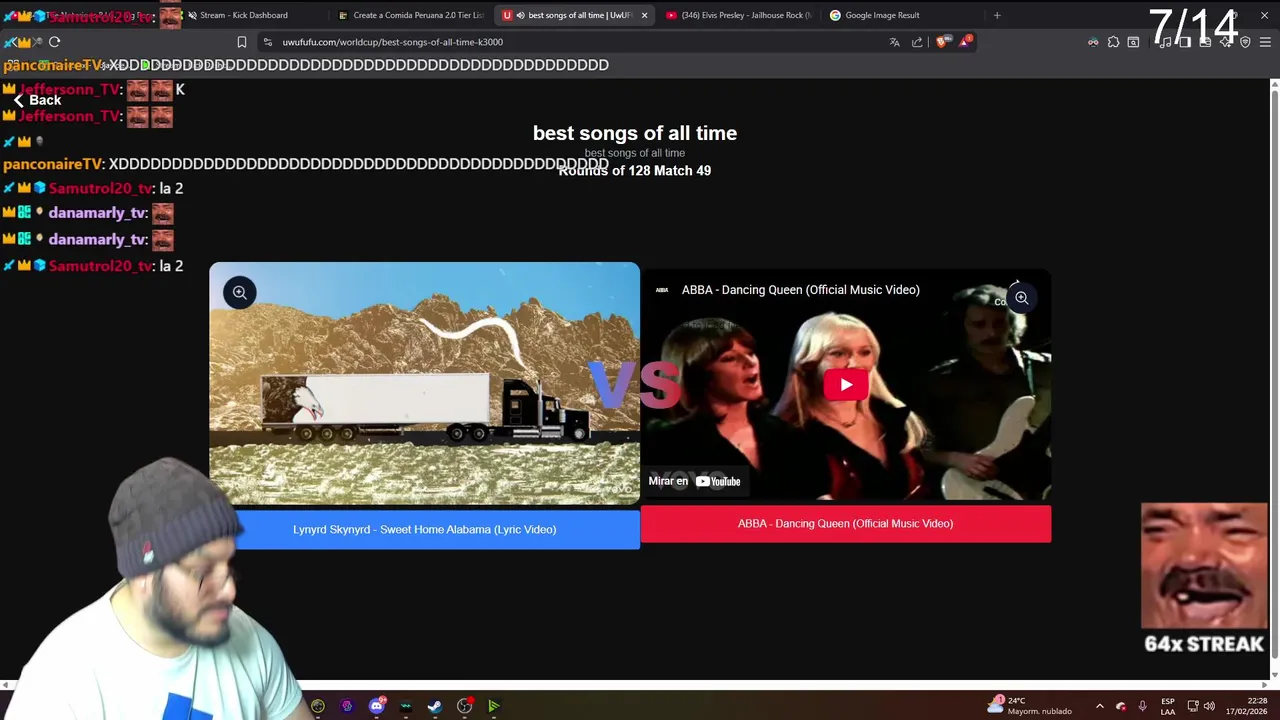The image size is (1280, 720).
Task: Click the Rounds of 128 Match 49 text
Action: 634,171
